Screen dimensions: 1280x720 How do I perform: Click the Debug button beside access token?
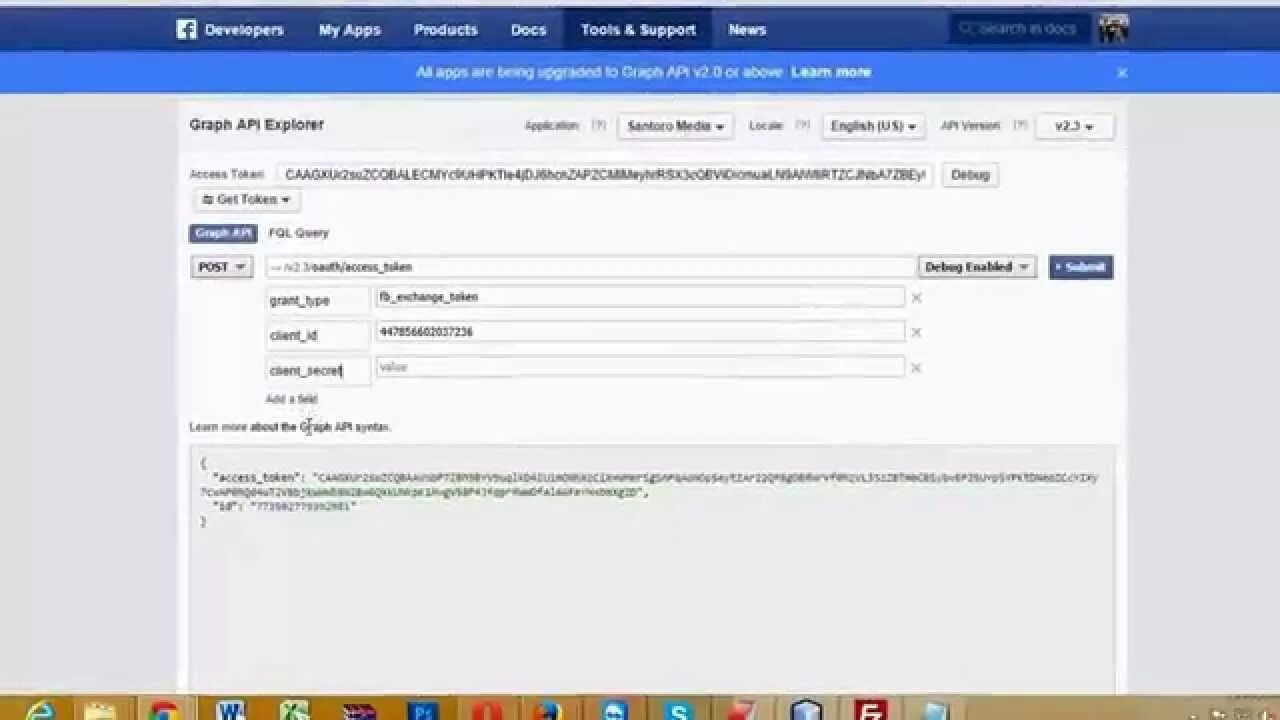click(x=970, y=175)
